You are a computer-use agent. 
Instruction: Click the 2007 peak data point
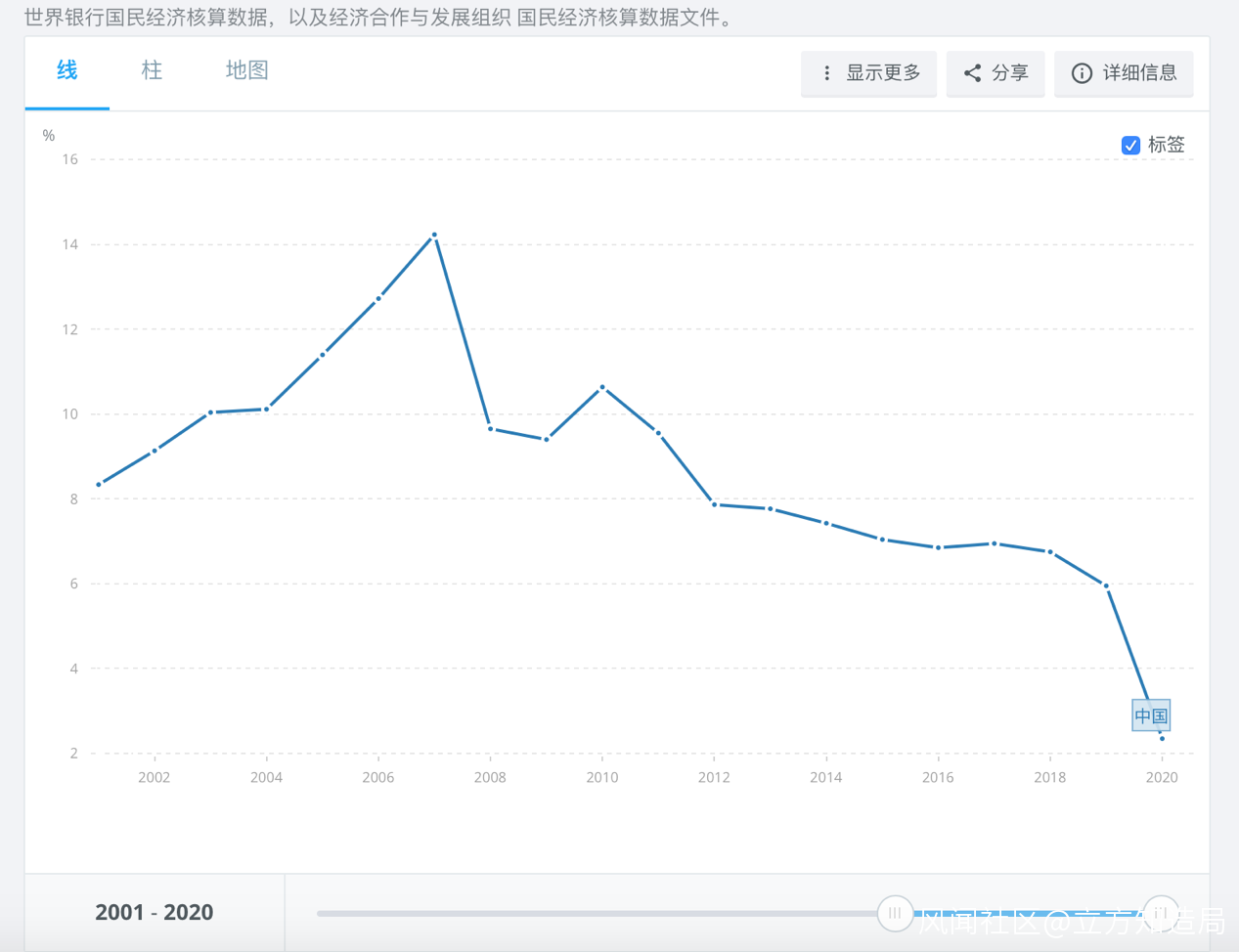click(434, 235)
